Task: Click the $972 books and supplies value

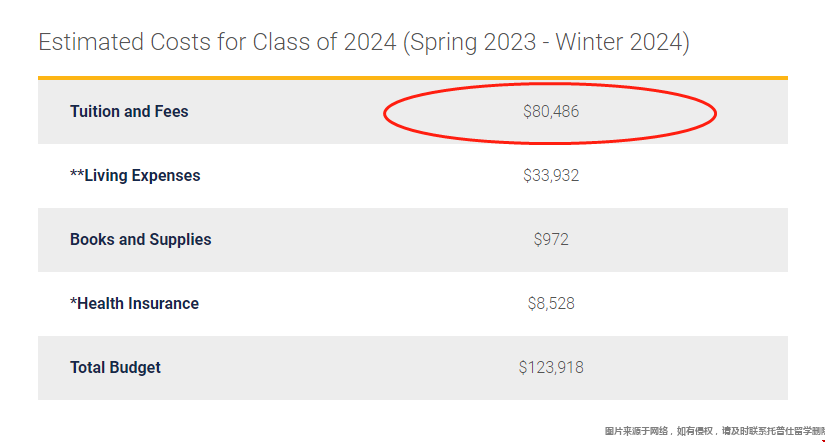Action: tap(551, 239)
